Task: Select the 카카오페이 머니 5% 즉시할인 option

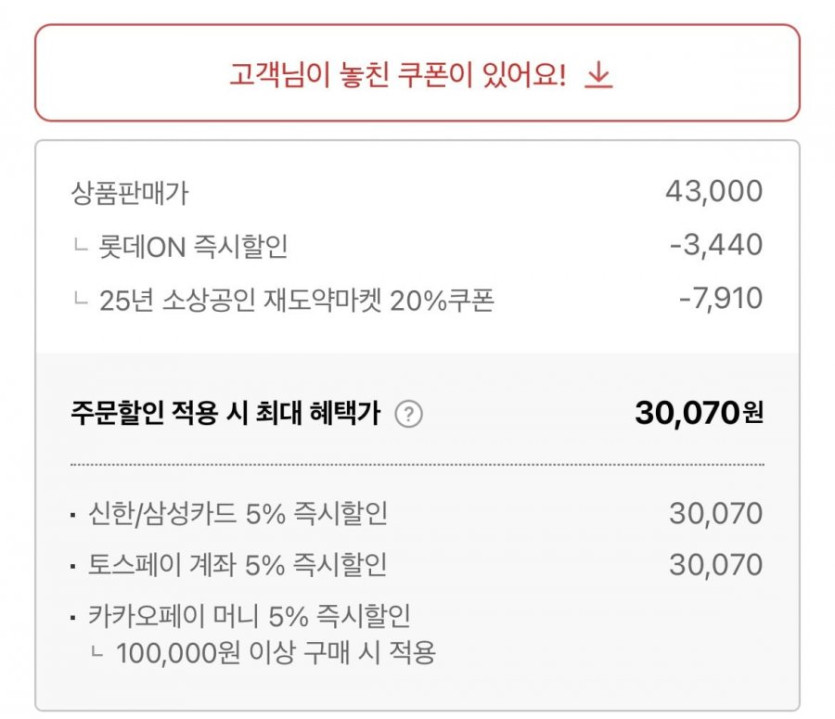Action: point(249,615)
